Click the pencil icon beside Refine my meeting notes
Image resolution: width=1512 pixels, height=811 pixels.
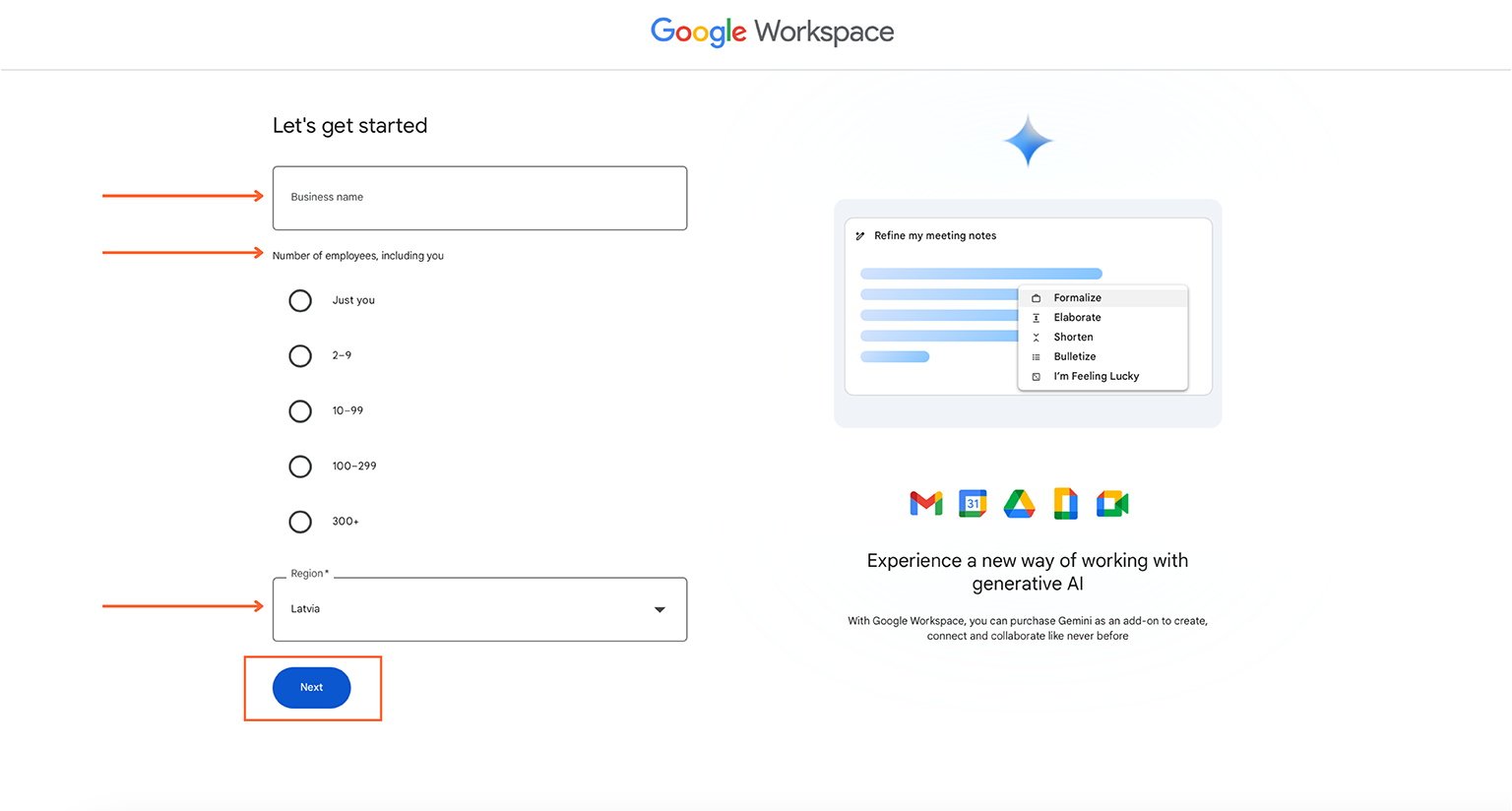860,236
